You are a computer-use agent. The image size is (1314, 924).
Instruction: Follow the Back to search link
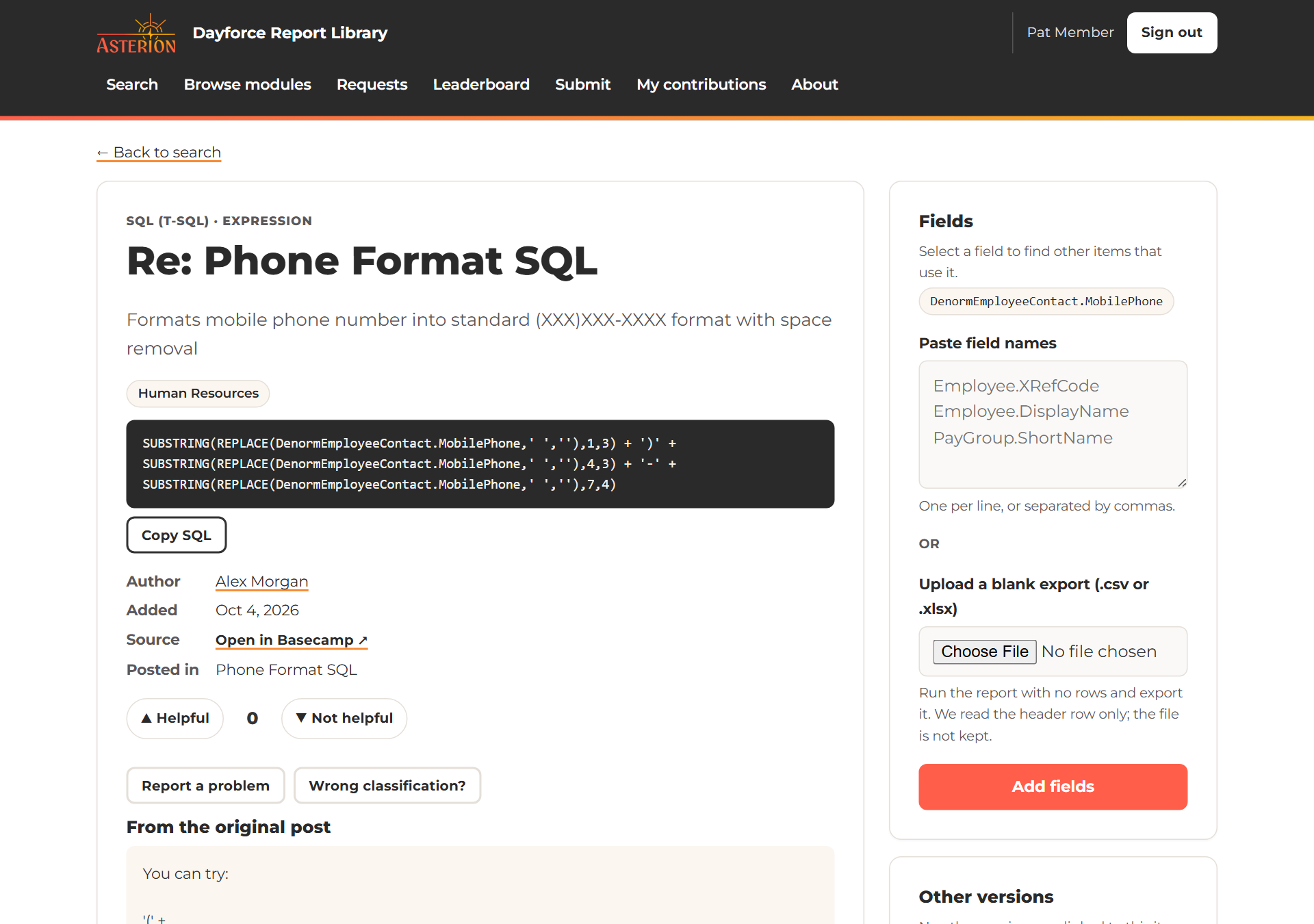click(159, 152)
